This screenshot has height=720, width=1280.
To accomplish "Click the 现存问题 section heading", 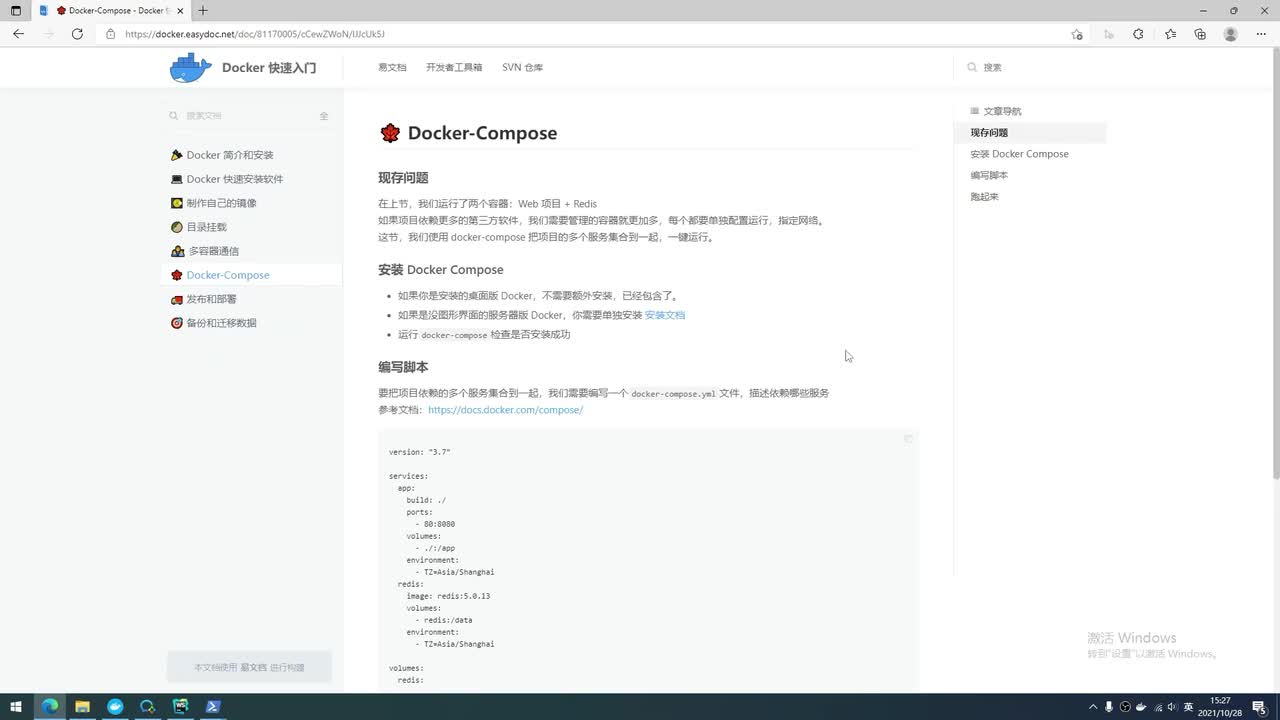I will click(x=403, y=177).
